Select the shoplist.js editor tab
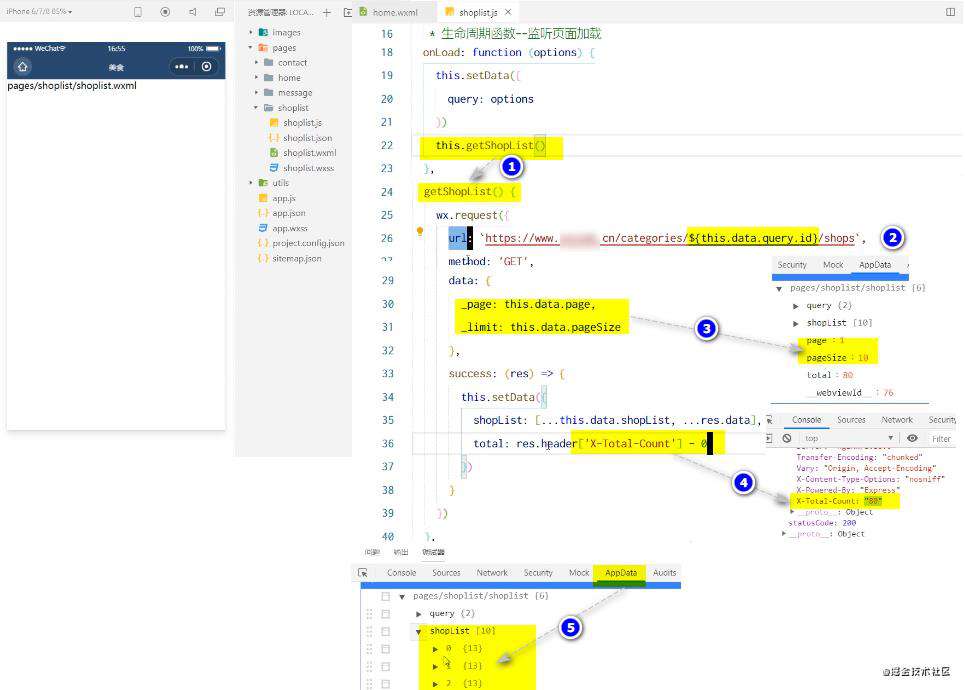 pyautogui.click(x=478, y=12)
